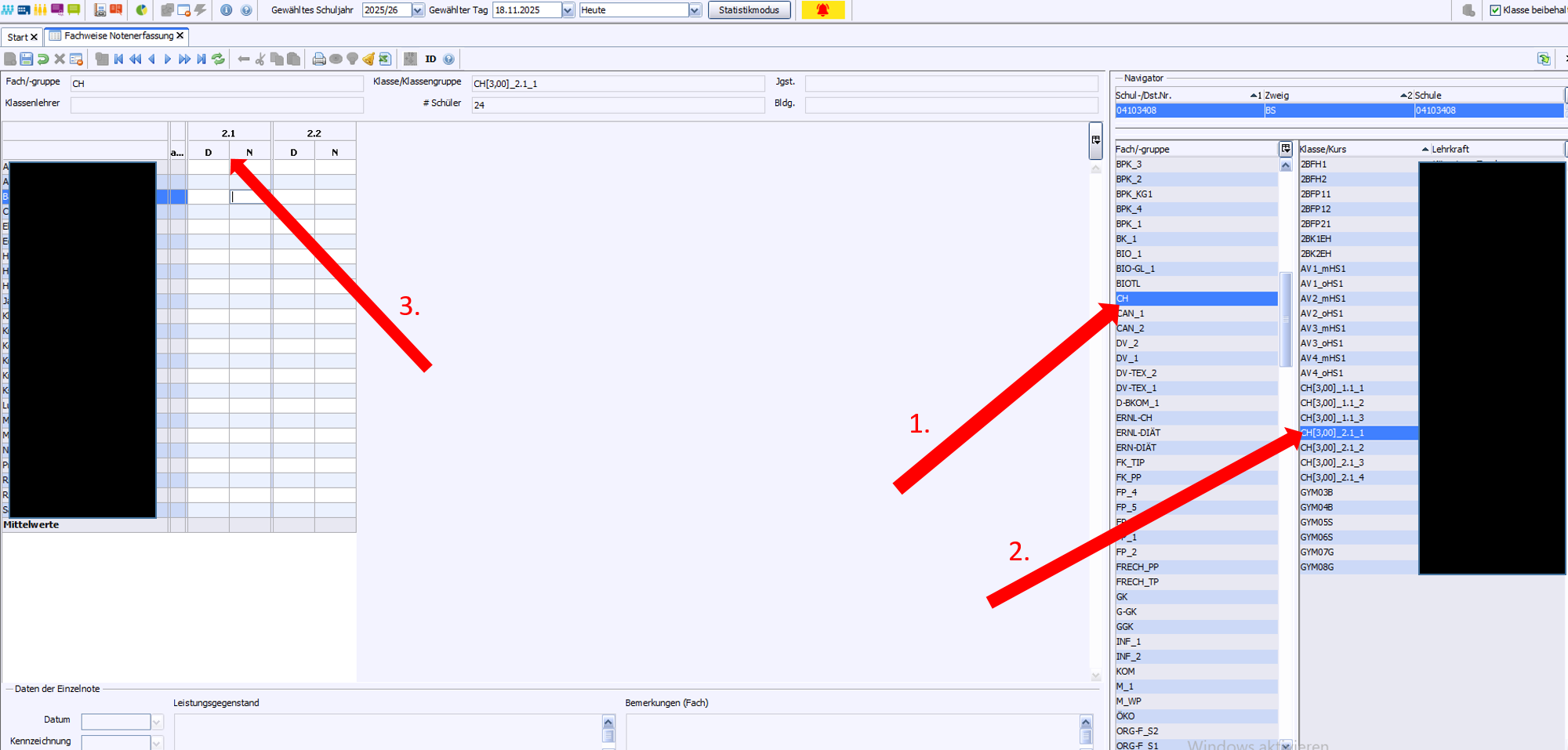Open the pie chart statistics icon
The height and width of the screenshot is (750, 1568).
(x=141, y=10)
